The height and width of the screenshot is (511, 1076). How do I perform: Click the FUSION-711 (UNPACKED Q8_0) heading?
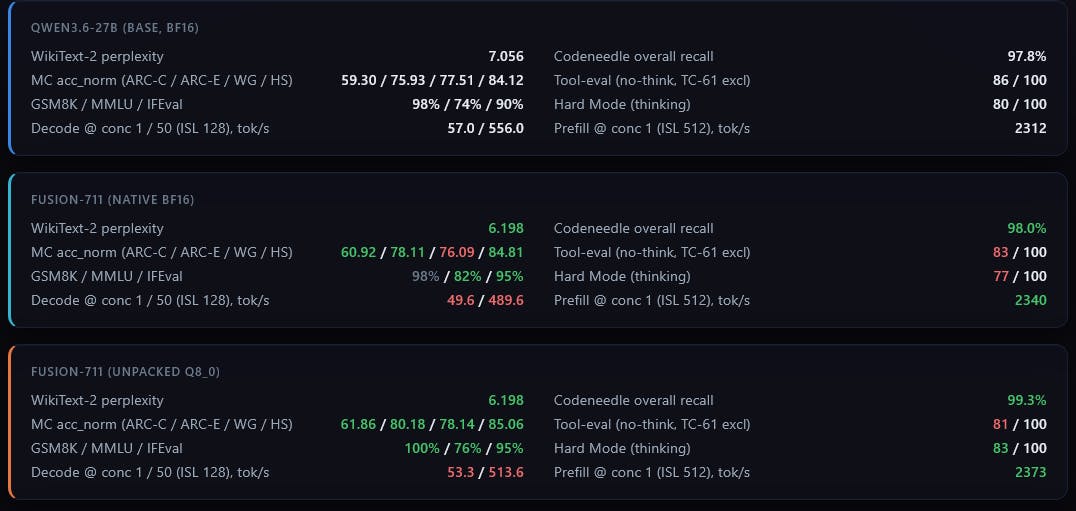coord(125,372)
